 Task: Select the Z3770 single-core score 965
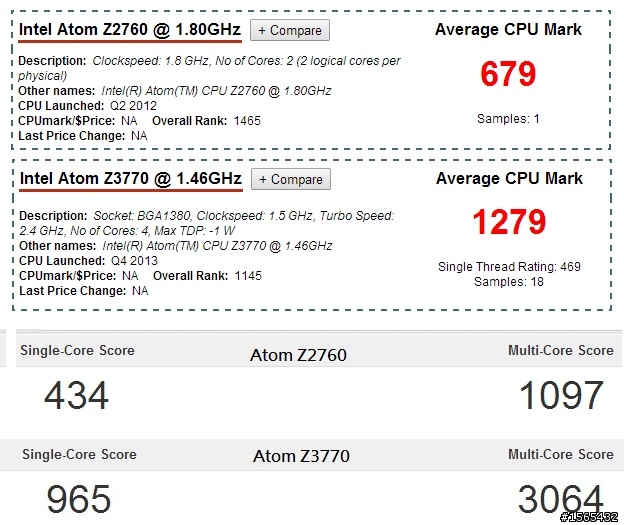tap(78, 499)
